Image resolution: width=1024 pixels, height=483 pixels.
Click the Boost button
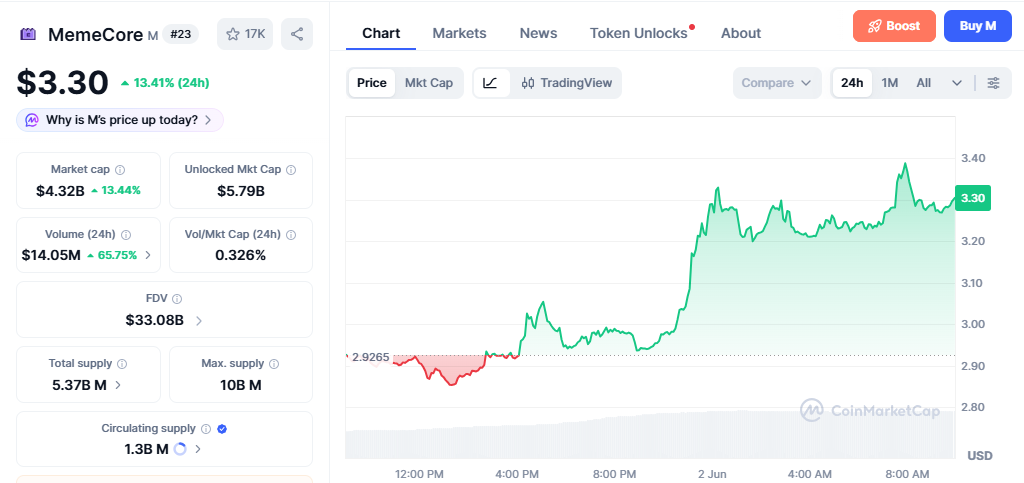(894, 26)
